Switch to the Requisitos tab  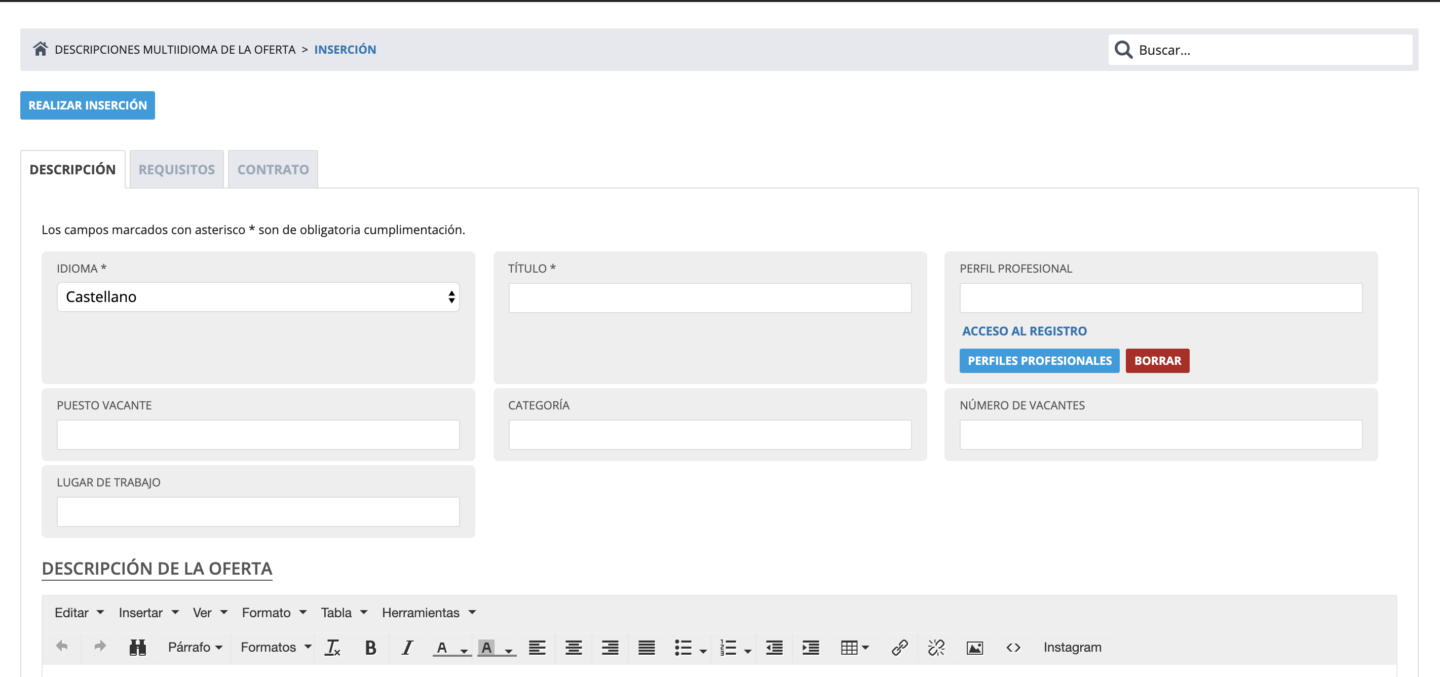176,170
